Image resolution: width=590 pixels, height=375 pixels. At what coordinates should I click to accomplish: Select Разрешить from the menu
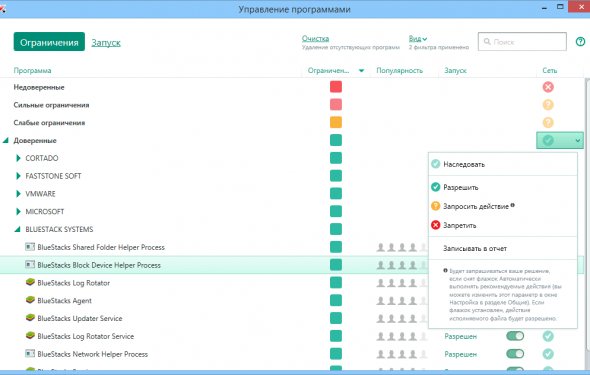click(503, 187)
